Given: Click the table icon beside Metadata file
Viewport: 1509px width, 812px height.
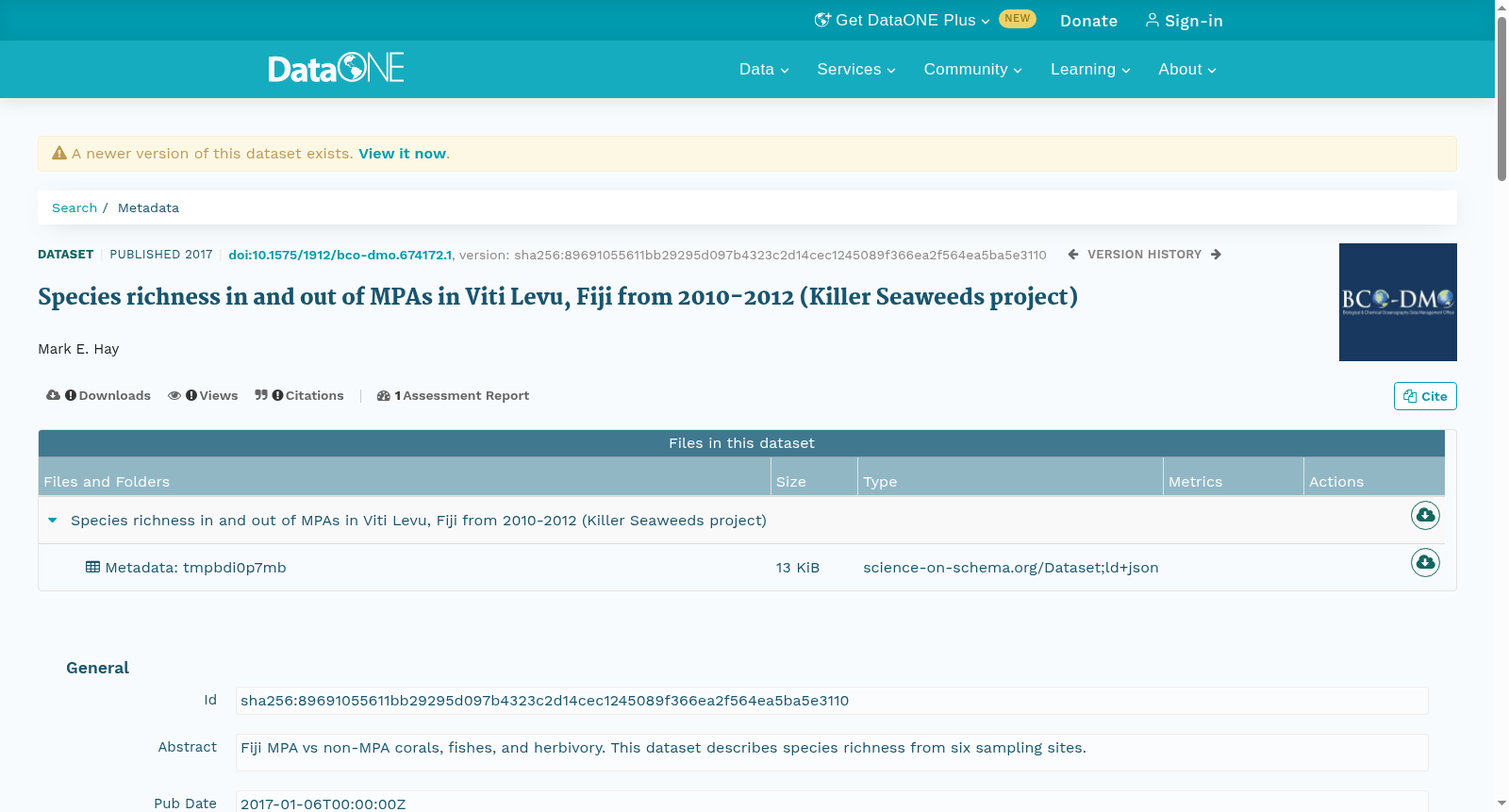Looking at the screenshot, I should 92,567.
